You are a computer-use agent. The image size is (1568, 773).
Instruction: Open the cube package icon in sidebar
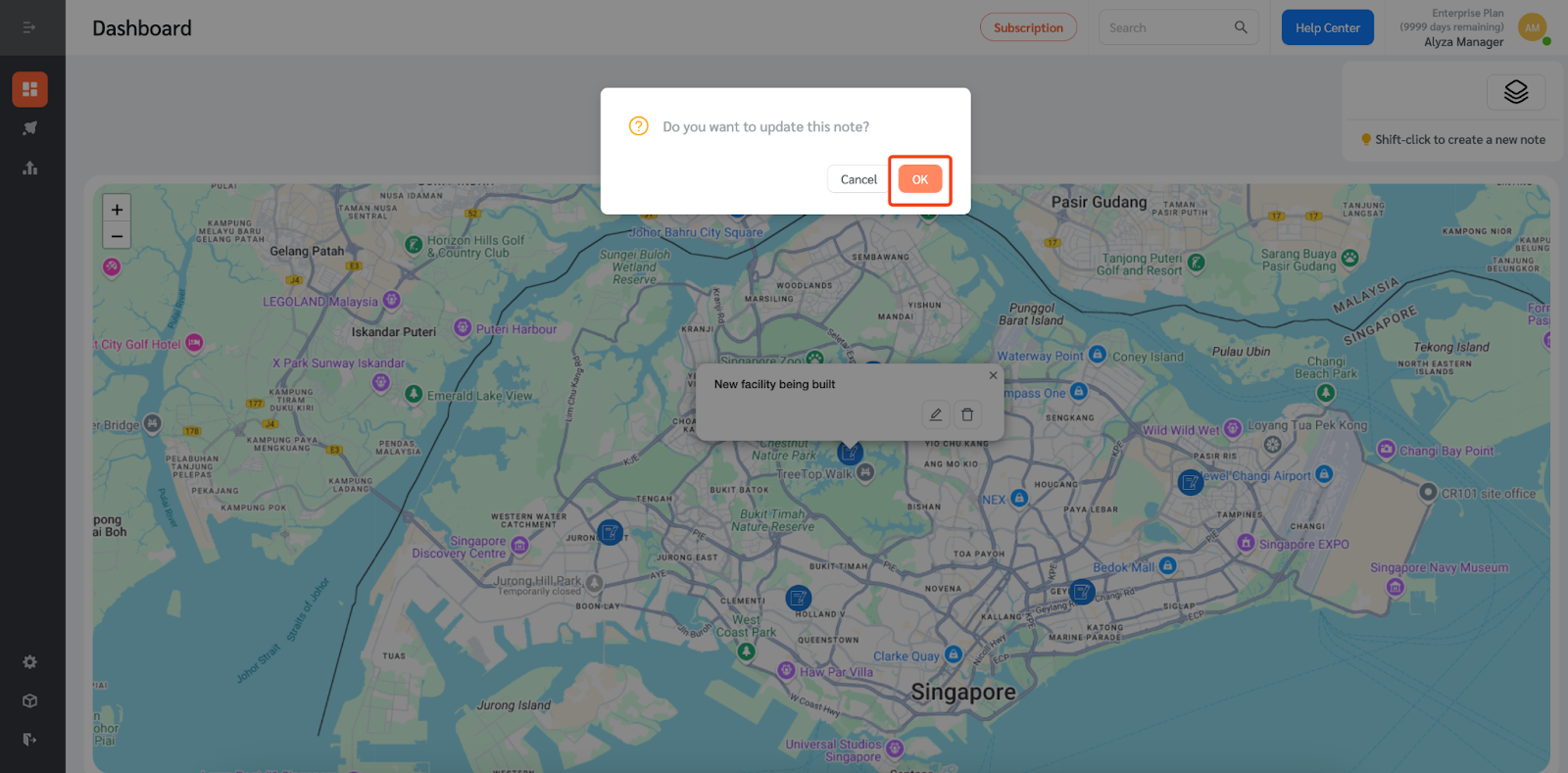[29, 701]
